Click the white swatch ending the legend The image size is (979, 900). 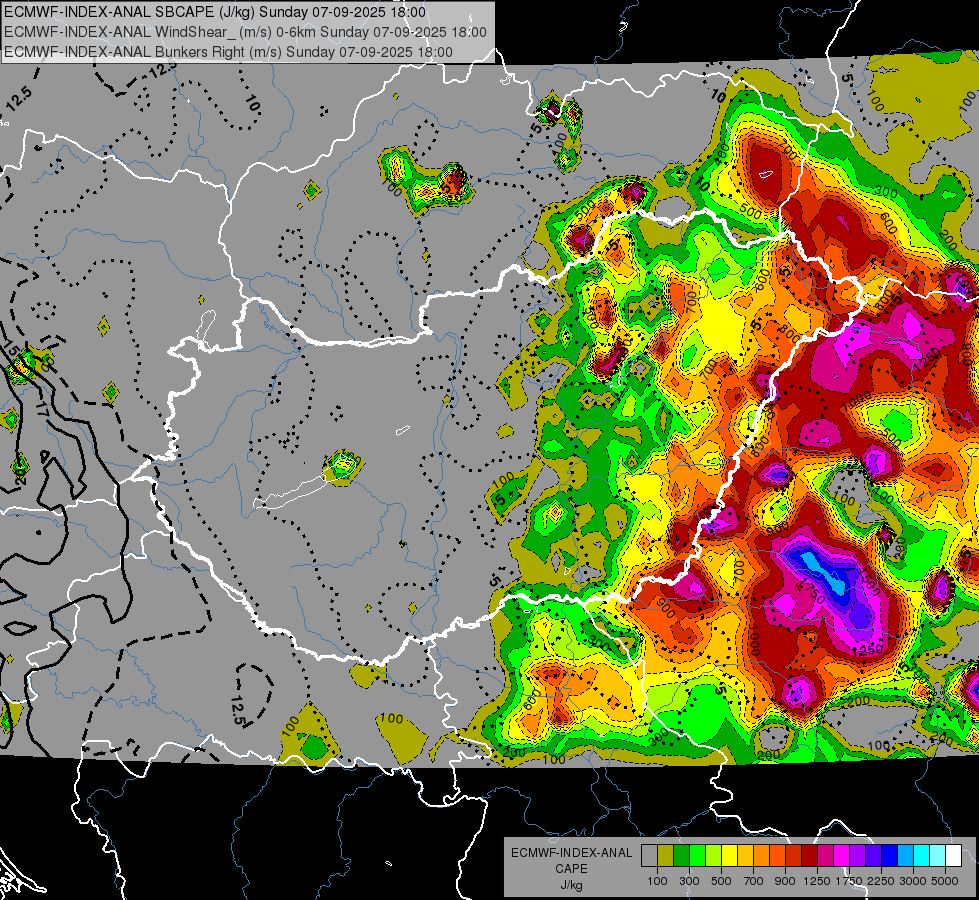pos(954,856)
